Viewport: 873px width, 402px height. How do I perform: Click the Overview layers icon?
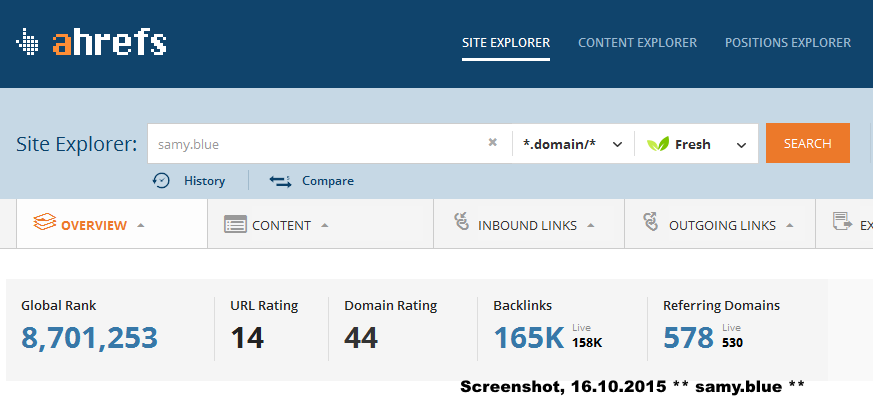coord(45,222)
